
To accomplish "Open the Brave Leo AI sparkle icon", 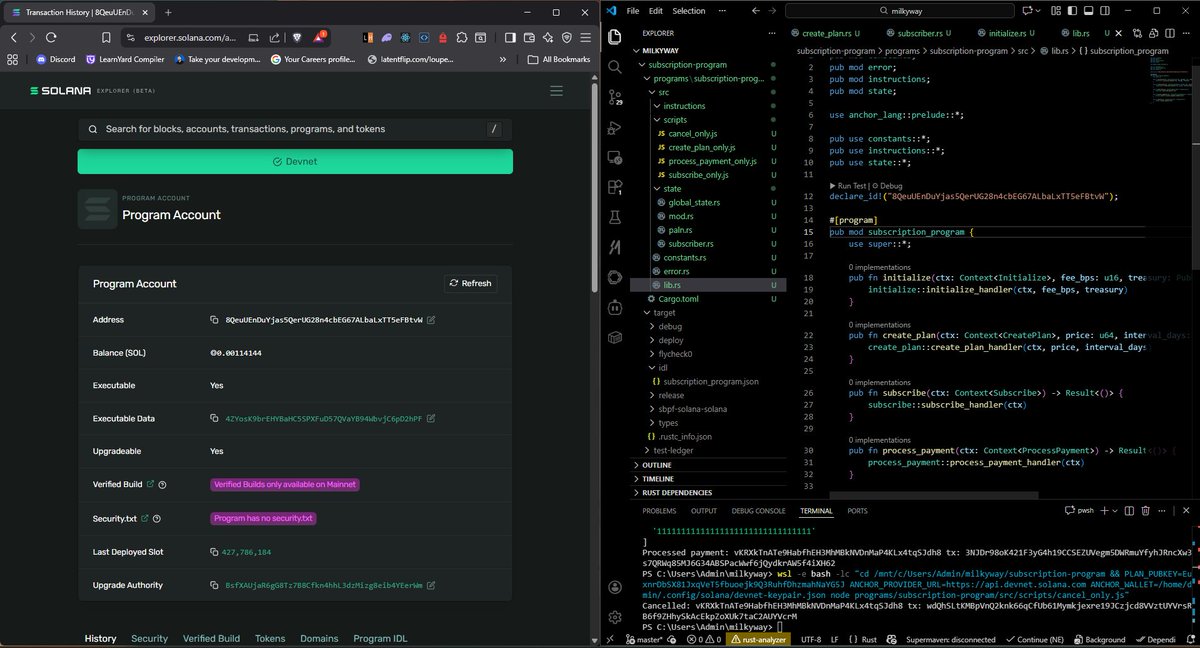I will click(x=547, y=37).
